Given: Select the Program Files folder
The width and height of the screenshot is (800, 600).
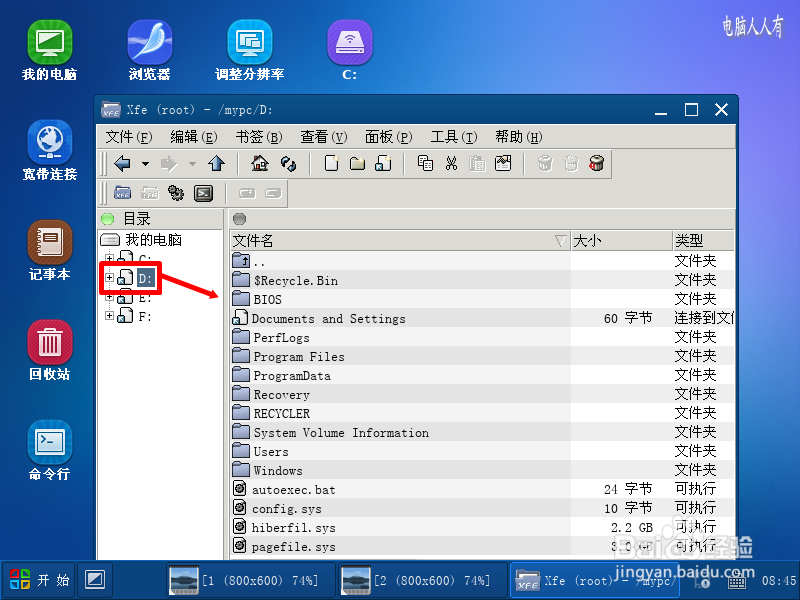Looking at the screenshot, I should (299, 357).
